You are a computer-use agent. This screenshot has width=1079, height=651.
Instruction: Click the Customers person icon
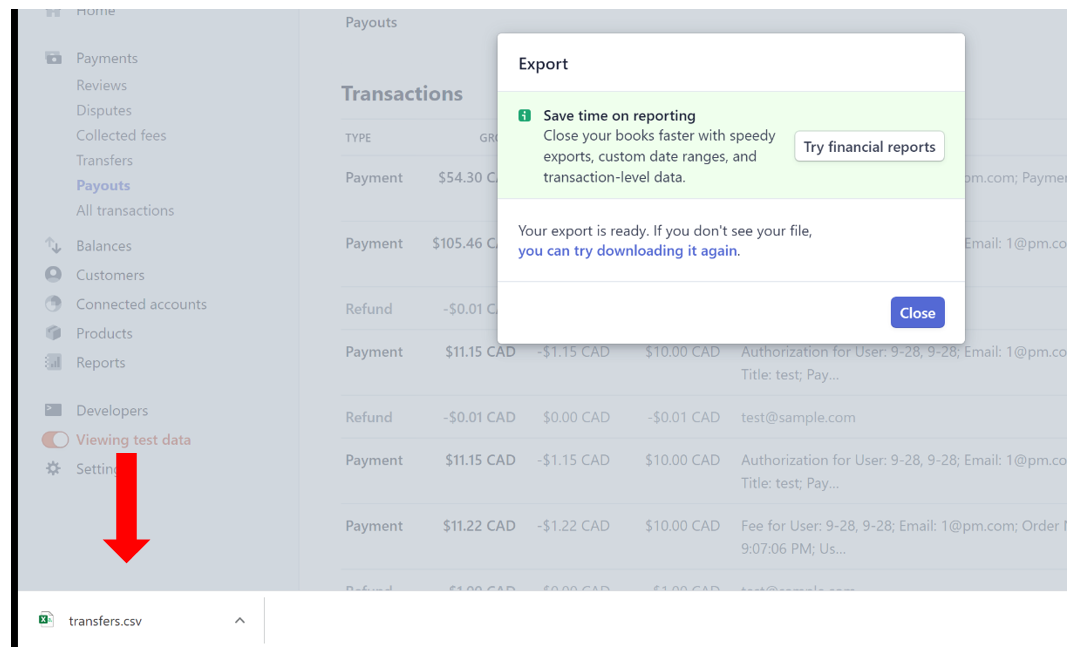[54, 275]
